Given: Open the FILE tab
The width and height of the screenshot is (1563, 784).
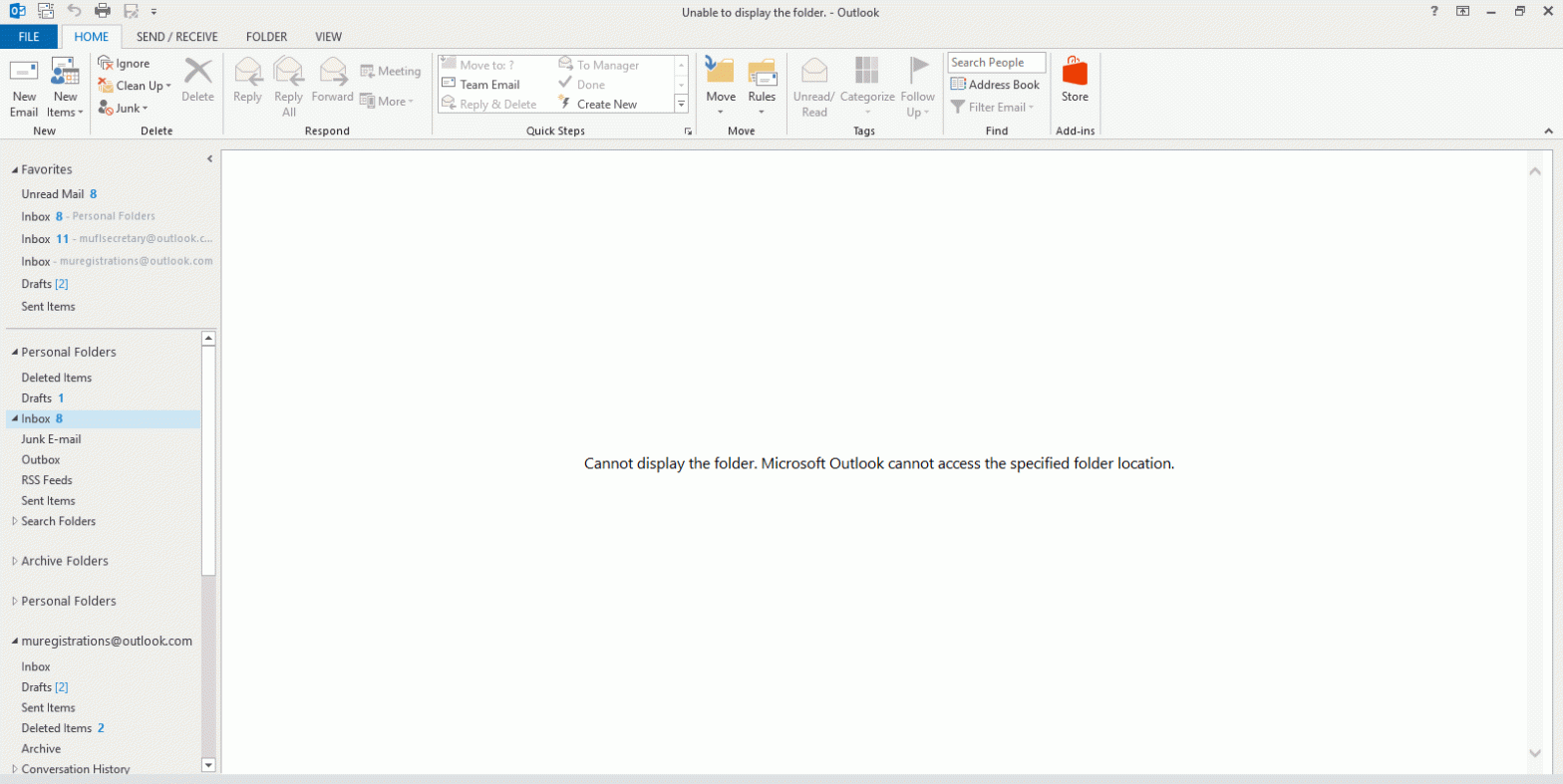Looking at the screenshot, I should (x=29, y=37).
